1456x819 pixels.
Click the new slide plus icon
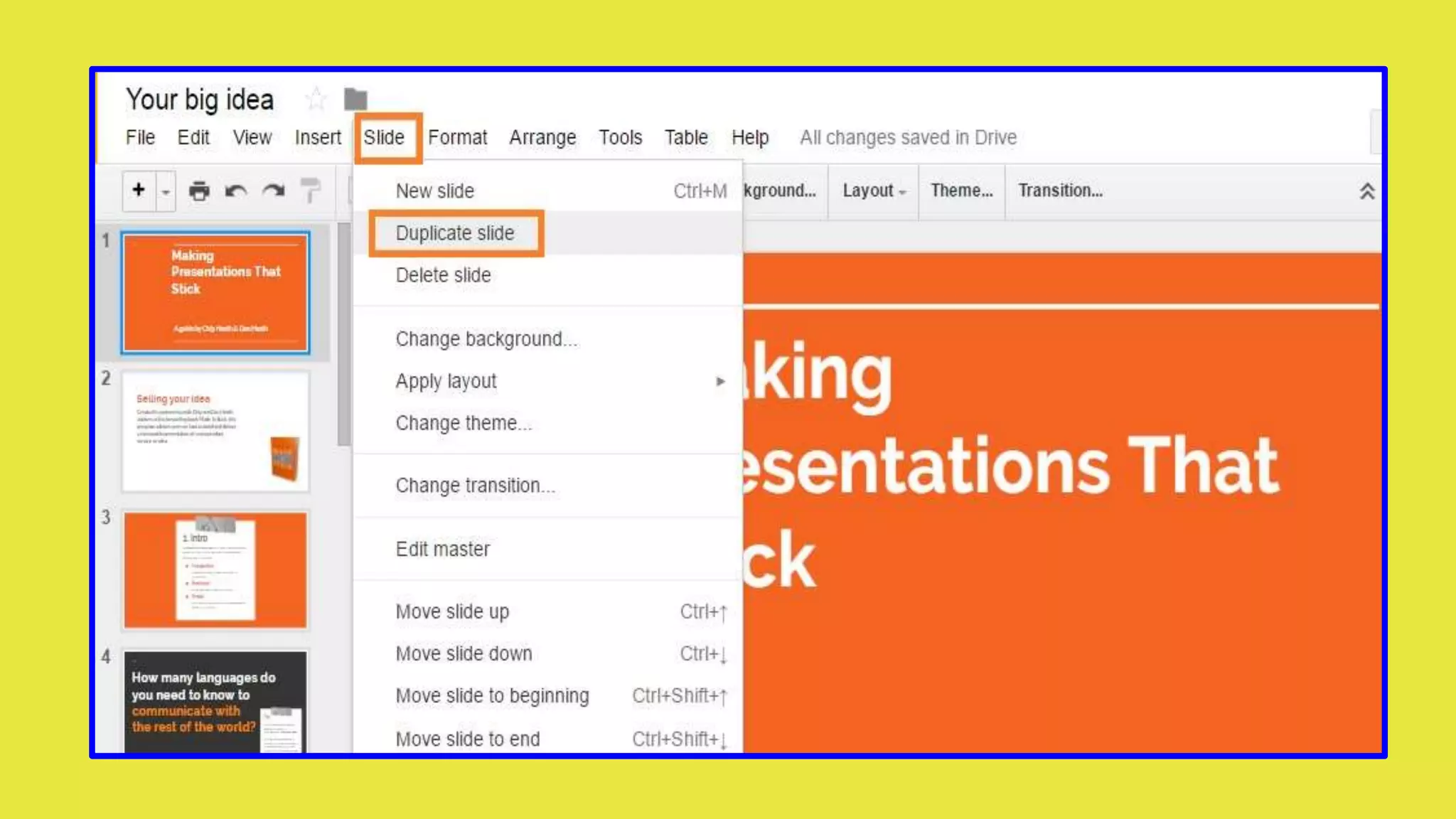tap(139, 191)
